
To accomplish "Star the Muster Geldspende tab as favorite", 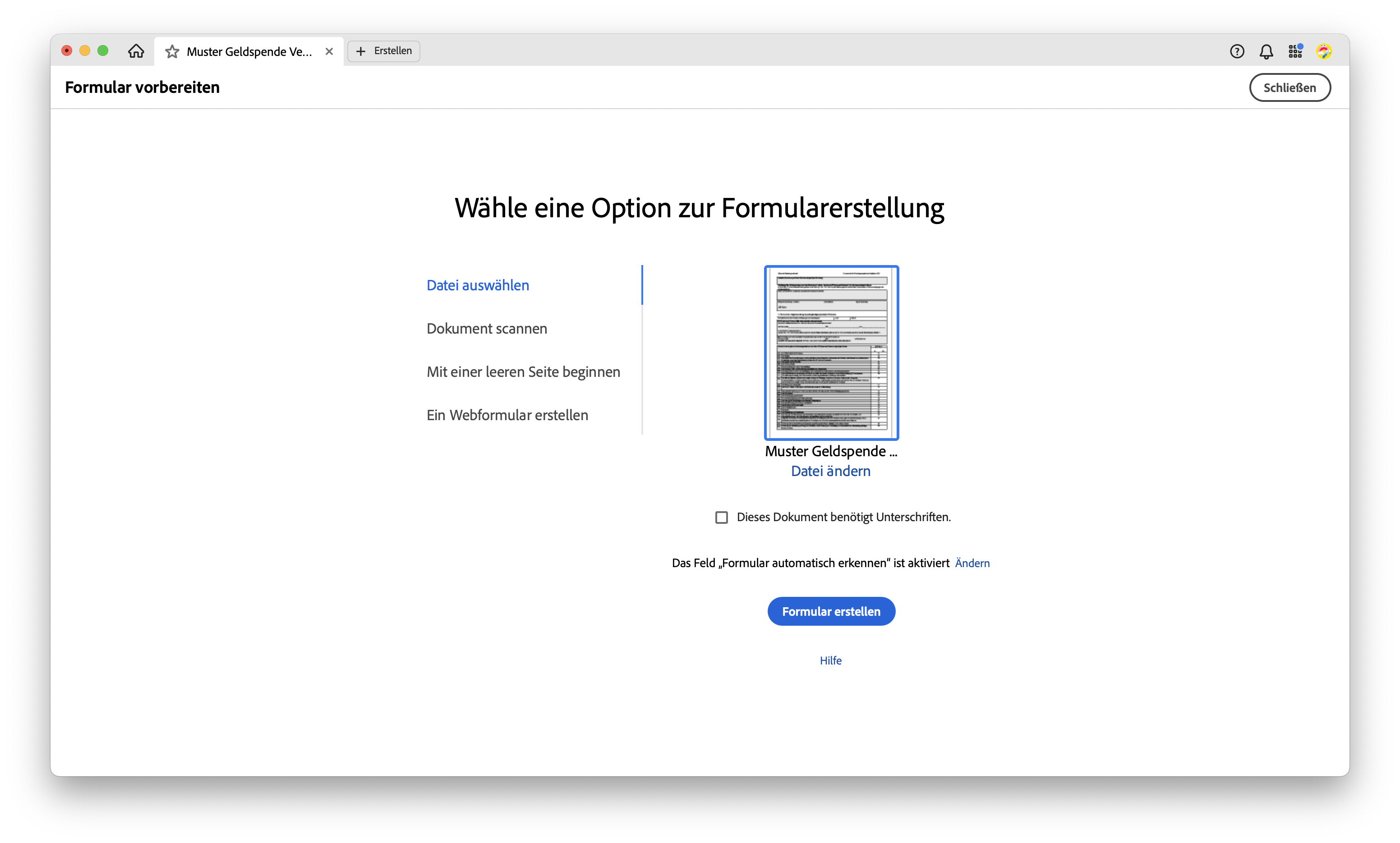I will [x=172, y=52].
